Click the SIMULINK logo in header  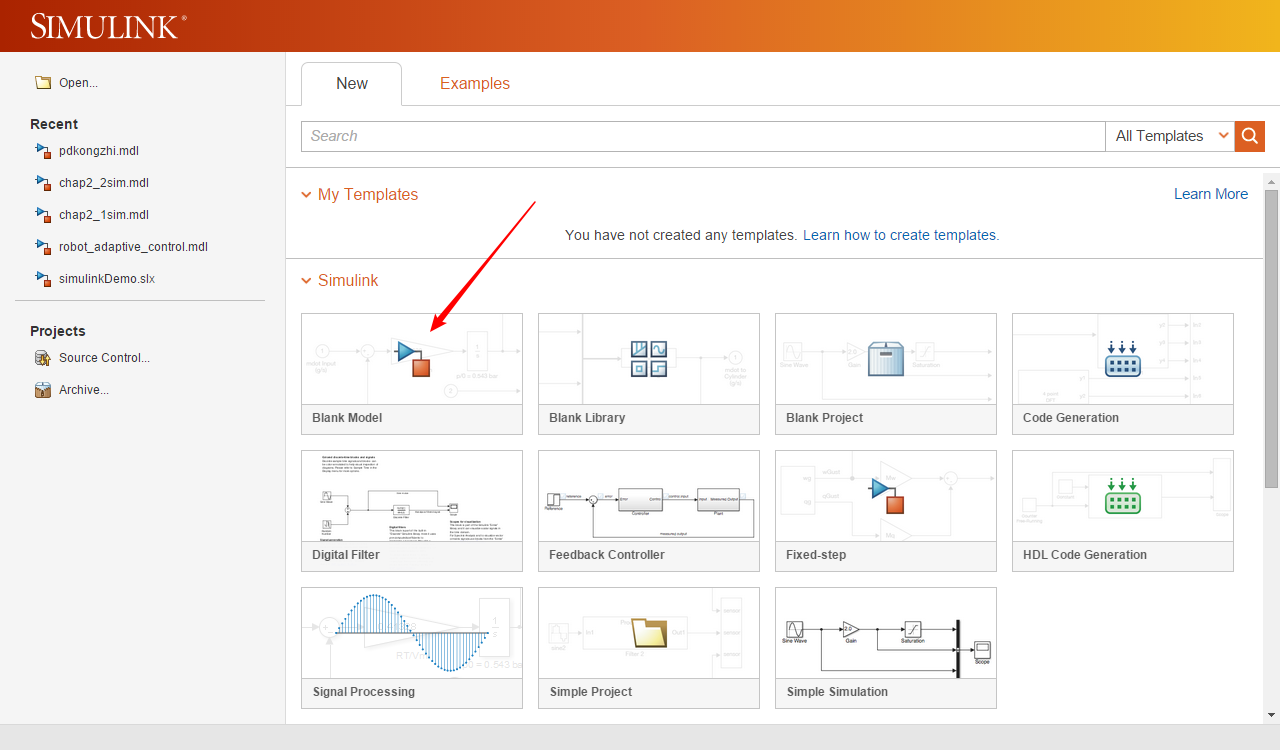tap(108, 26)
